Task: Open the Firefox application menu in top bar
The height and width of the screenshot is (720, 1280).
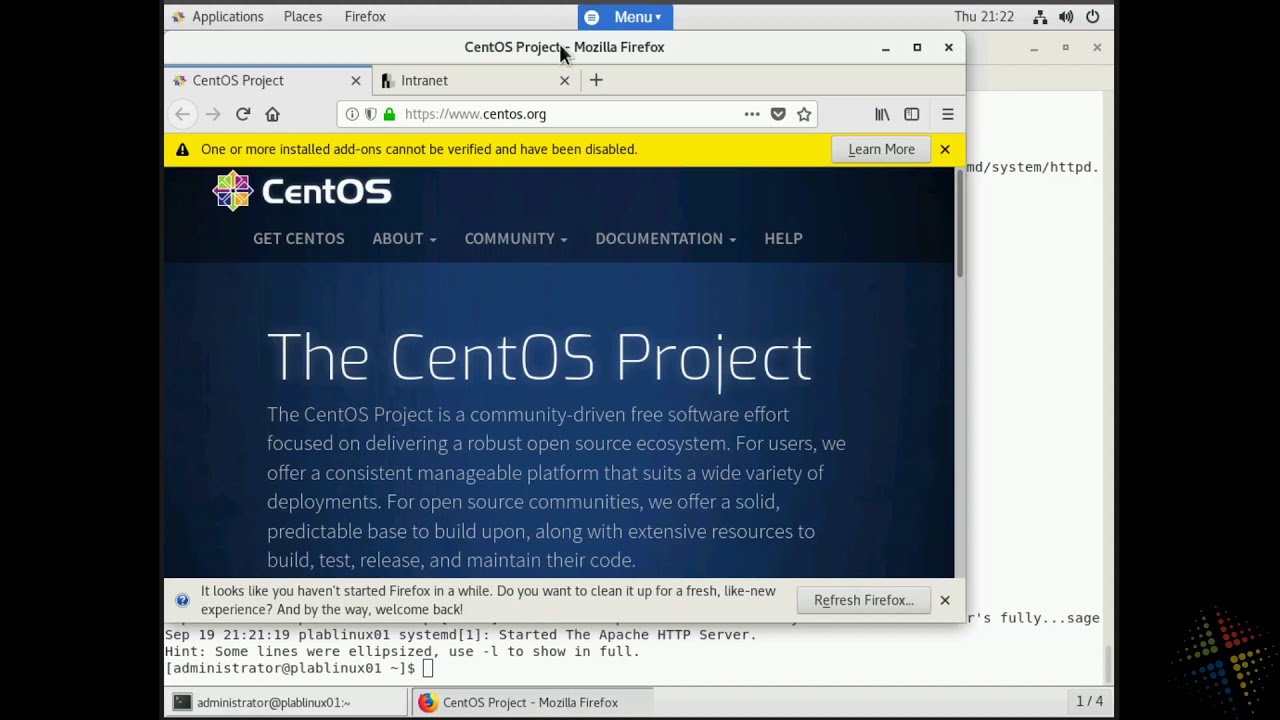Action: (x=365, y=16)
